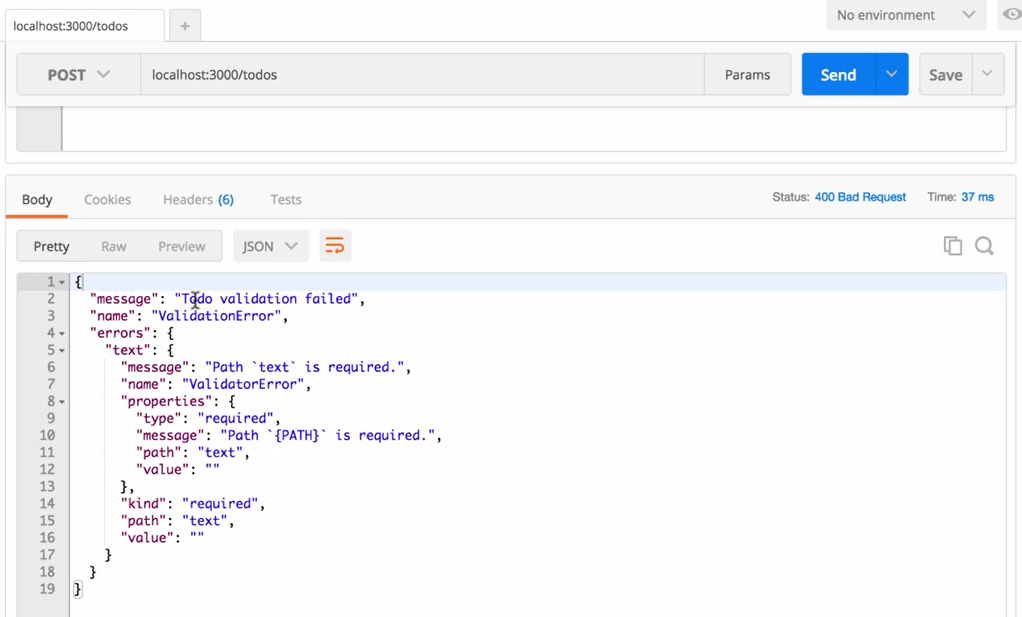Collapse the "properties" object on line 8

click(62, 401)
